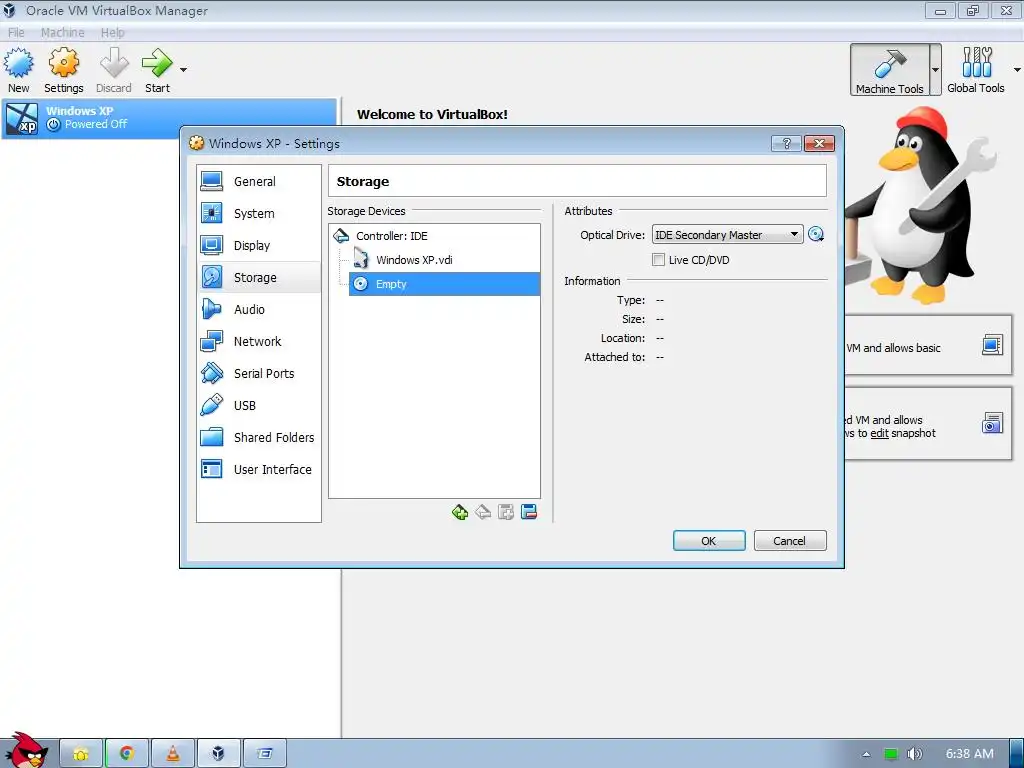Click the Details tool icon in welcome pane
Viewport: 1024px width, 768px height.
(x=992, y=345)
